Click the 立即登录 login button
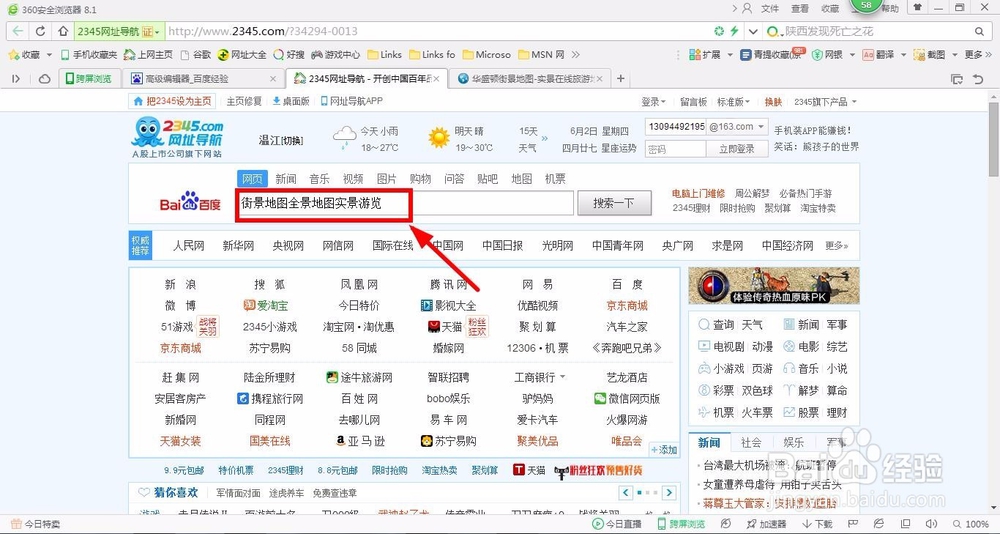This screenshot has width=1000, height=534. [x=737, y=149]
